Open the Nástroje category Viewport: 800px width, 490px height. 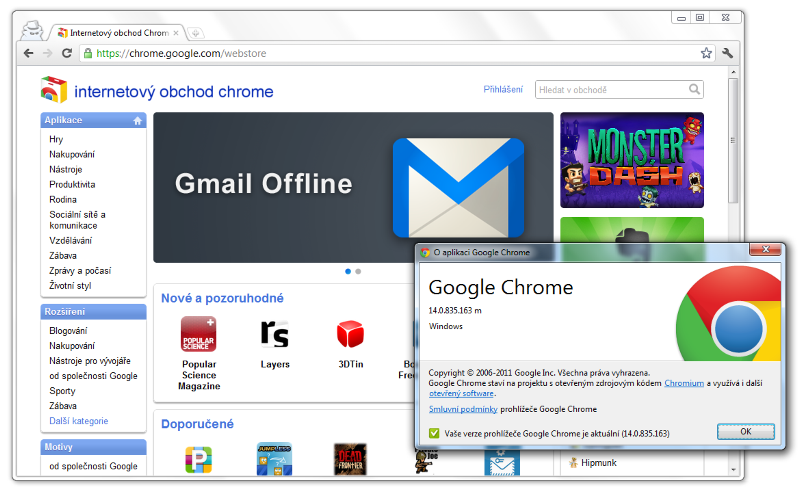click(65, 169)
